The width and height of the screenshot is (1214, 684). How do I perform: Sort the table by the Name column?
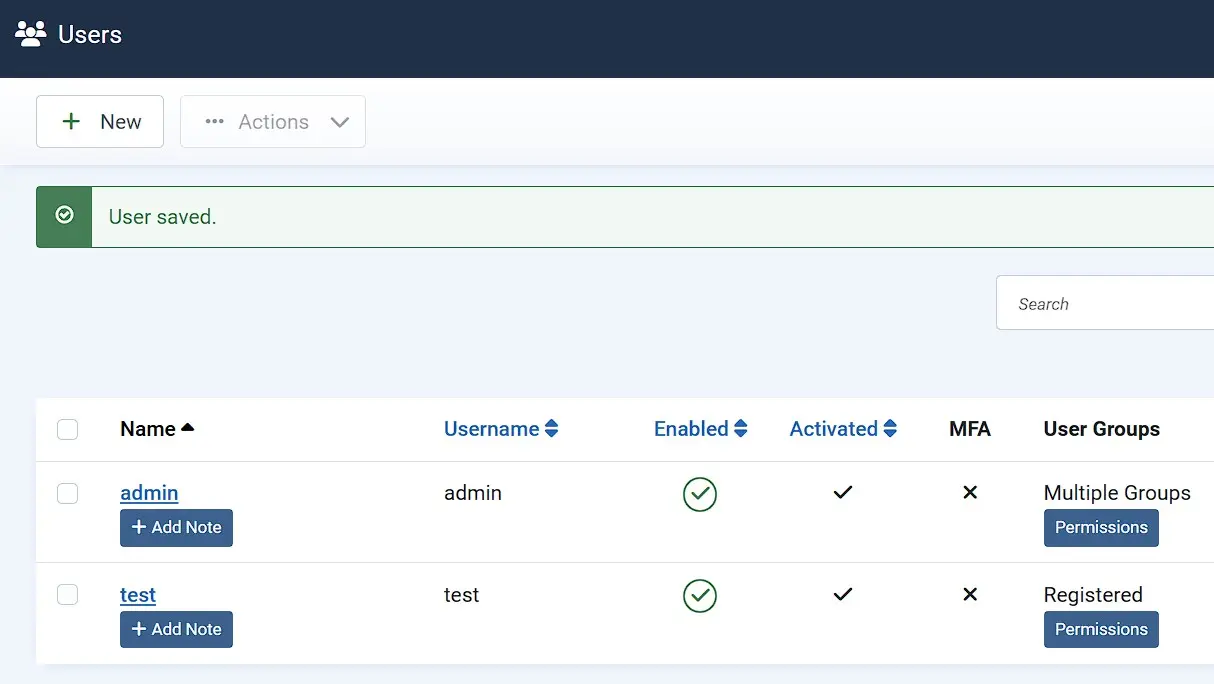157,428
